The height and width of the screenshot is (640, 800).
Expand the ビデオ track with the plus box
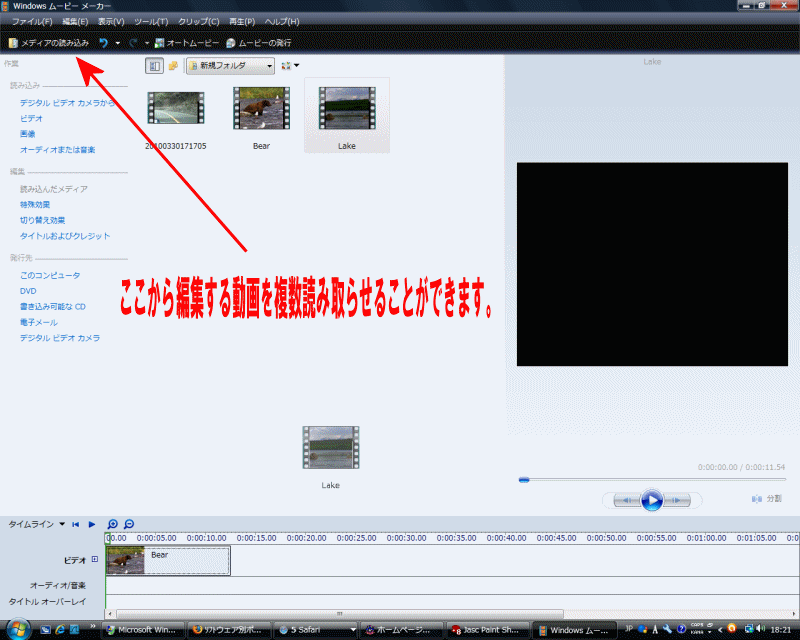pos(95,558)
